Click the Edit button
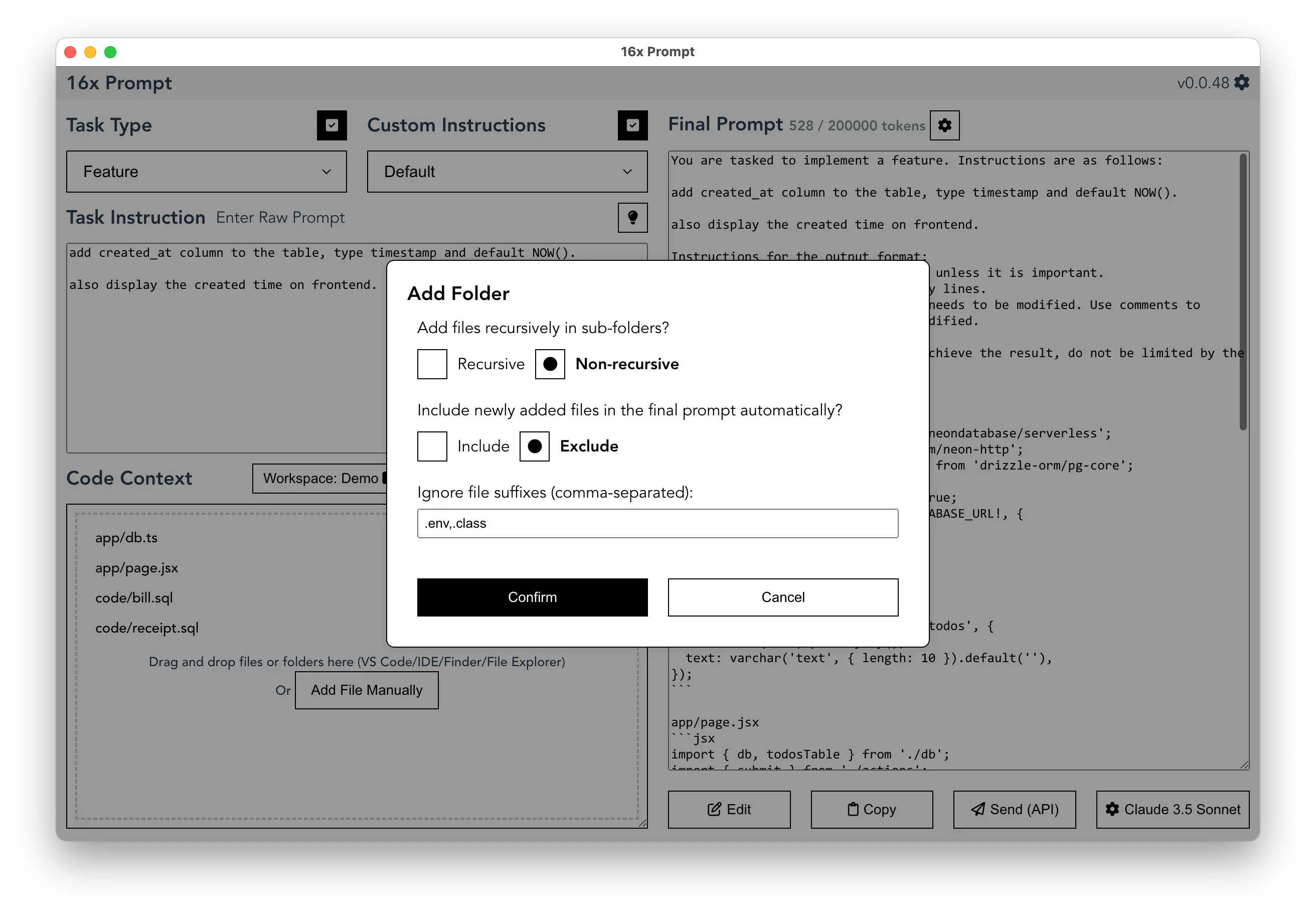This screenshot has width=1316, height=915. pyautogui.click(x=729, y=809)
